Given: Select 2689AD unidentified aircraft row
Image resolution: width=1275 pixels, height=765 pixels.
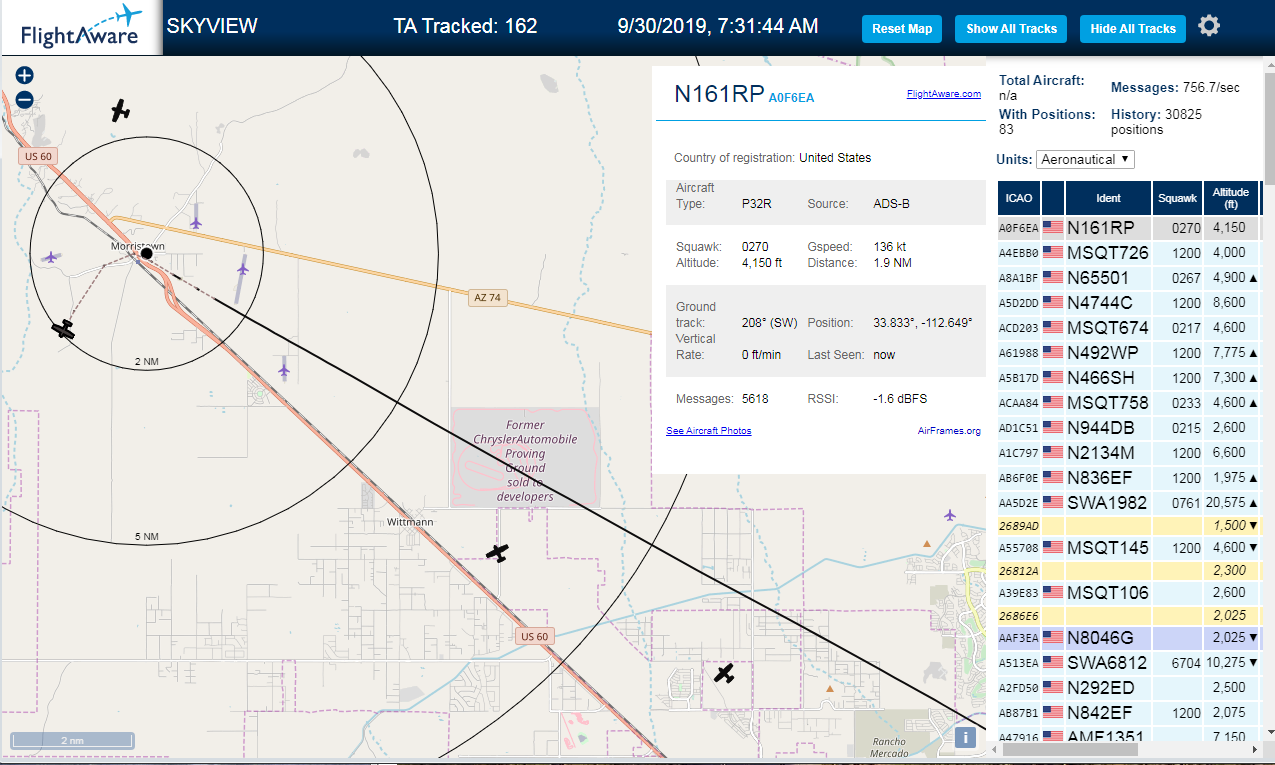Looking at the screenshot, I should [1129, 526].
